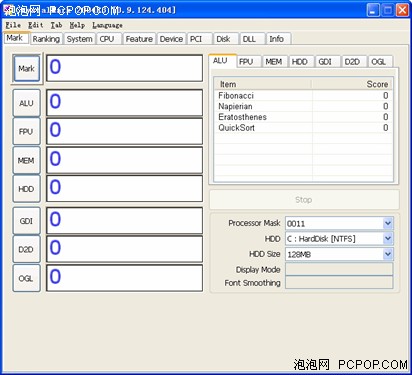Image resolution: width=412 pixels, height=375 pixels.
Task: Switch to the System tab
Action: (79, 39)
